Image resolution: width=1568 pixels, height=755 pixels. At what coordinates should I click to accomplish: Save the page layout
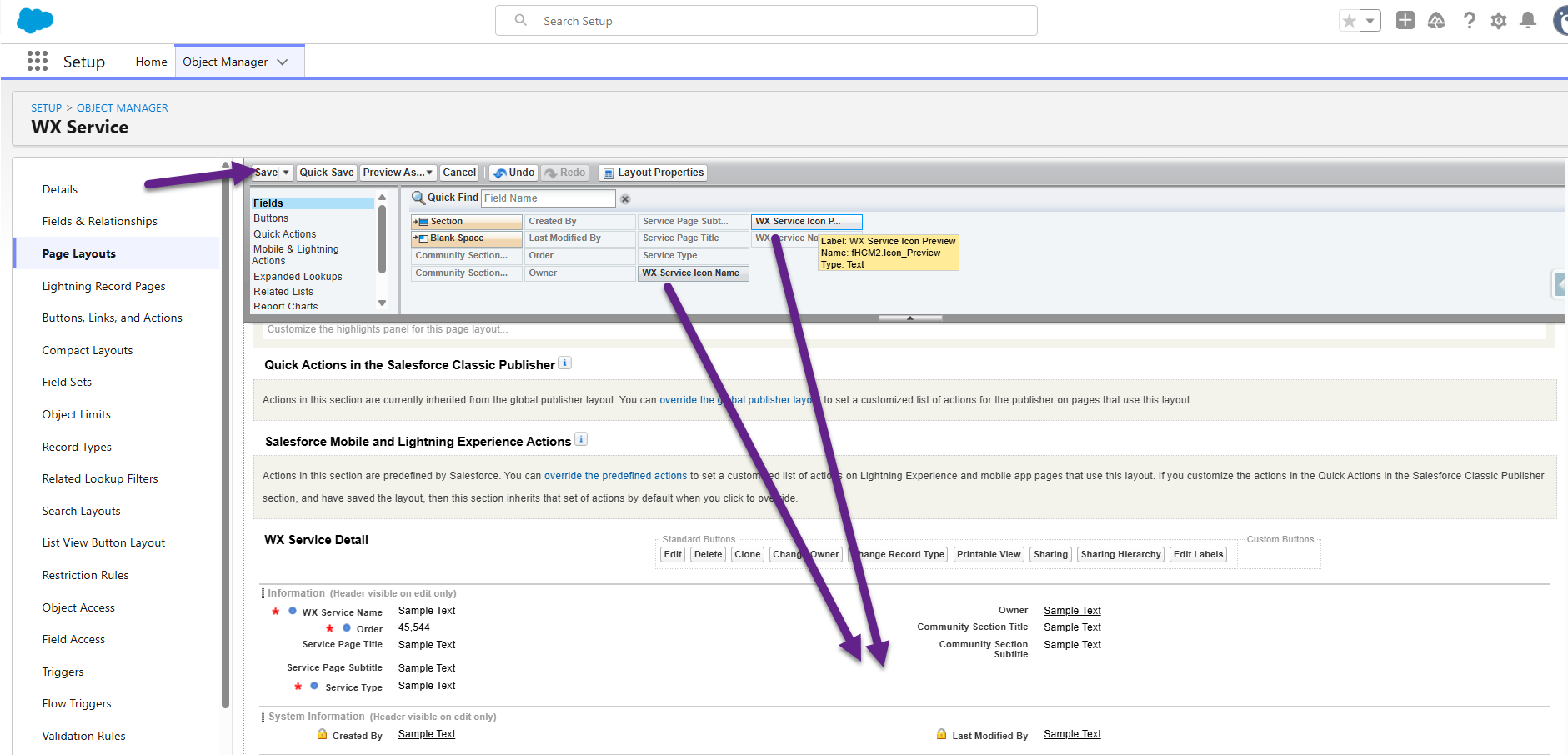pos(266,172)
